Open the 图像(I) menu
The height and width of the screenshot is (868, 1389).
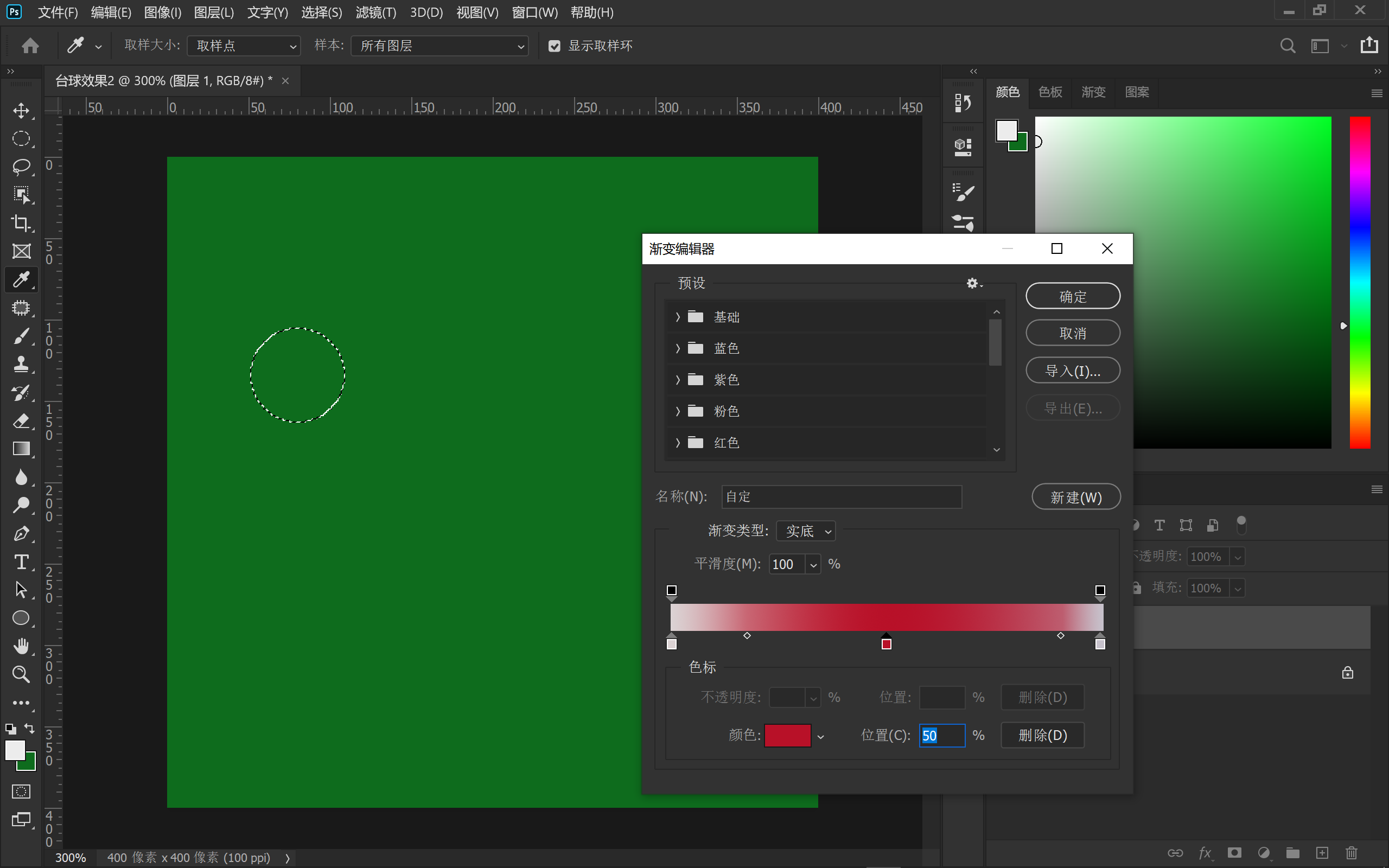click(162, 12)
